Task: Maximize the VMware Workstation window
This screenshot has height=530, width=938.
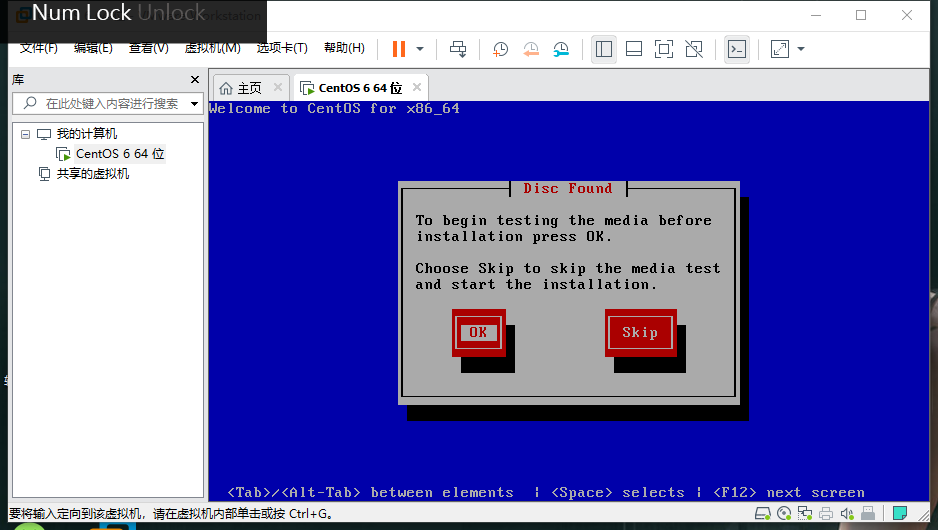Action: pos(861,15)
